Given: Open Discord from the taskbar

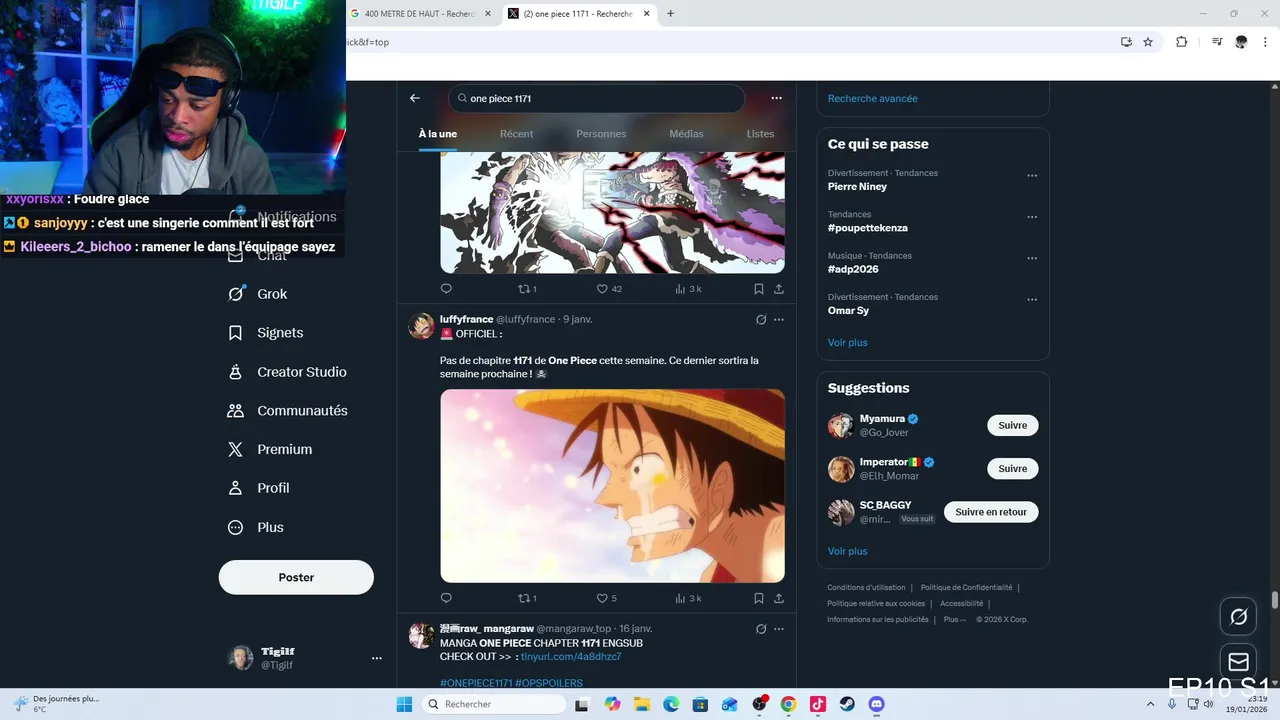Looking at the screenshot, I should [x=876, y=704].
